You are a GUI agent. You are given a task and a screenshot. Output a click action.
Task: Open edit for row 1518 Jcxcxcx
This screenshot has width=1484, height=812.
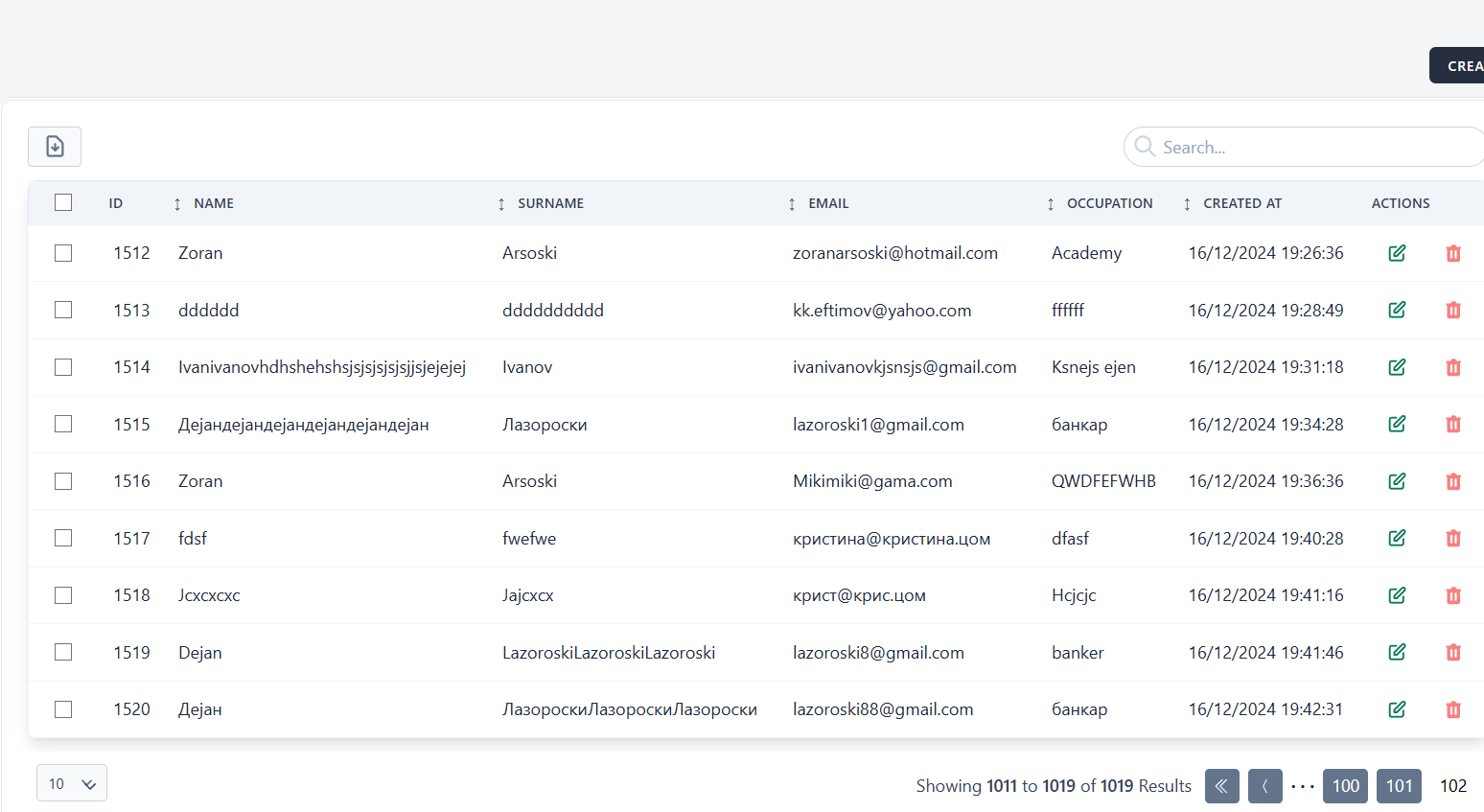tap(1397, 595)
